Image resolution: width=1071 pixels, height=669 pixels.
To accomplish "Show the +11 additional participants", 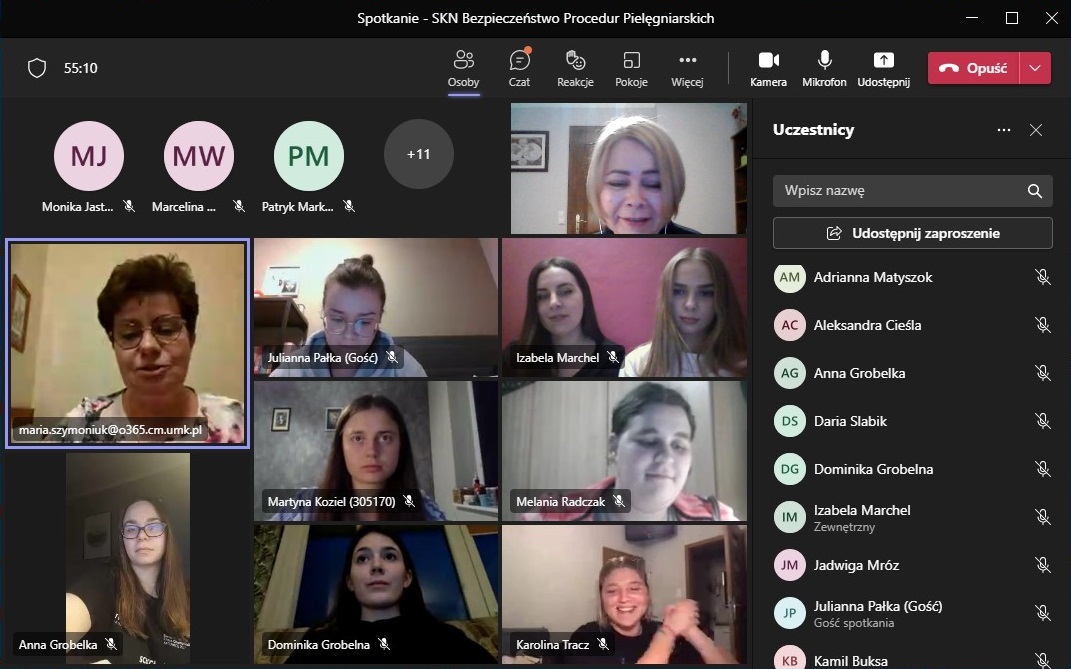I will coord(418,154).
